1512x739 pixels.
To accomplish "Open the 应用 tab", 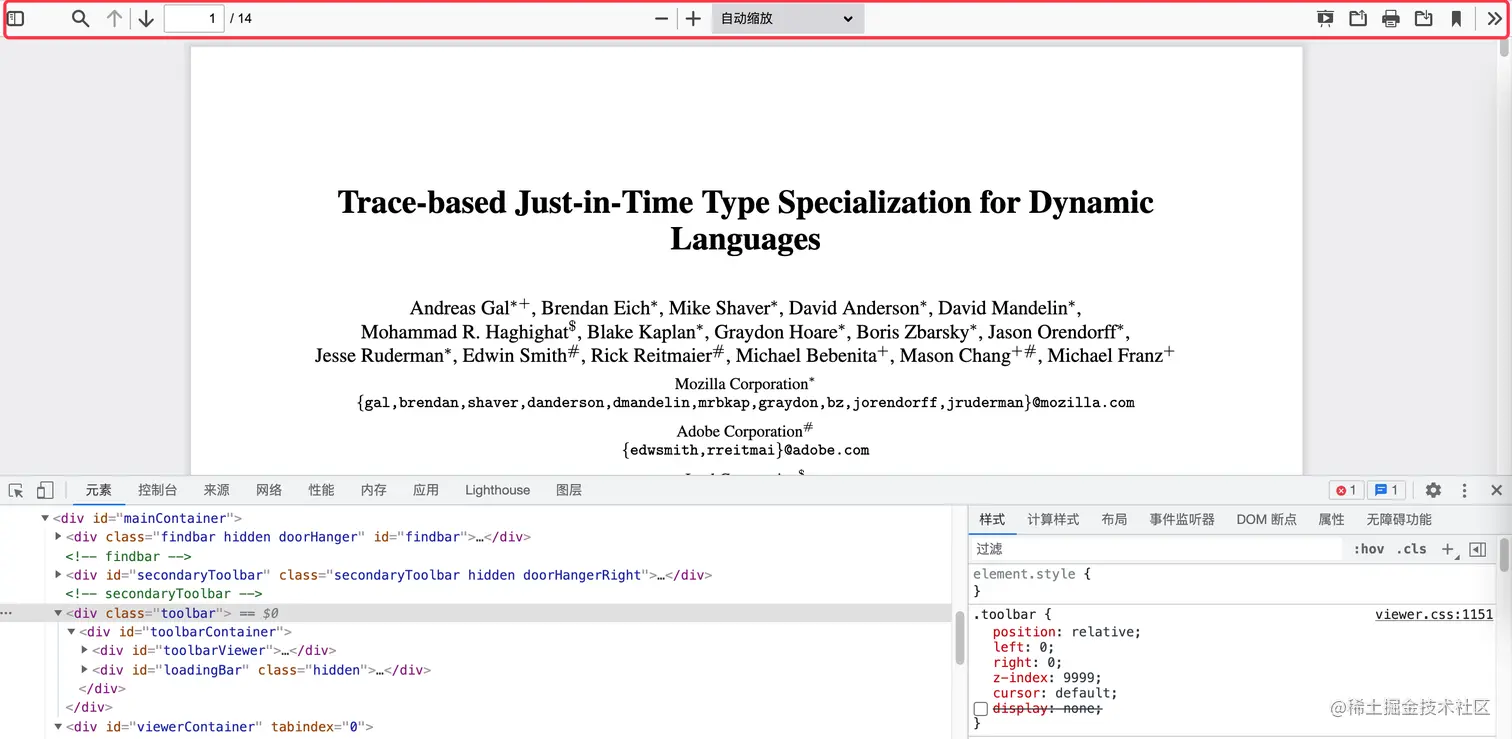I will 426,490.
